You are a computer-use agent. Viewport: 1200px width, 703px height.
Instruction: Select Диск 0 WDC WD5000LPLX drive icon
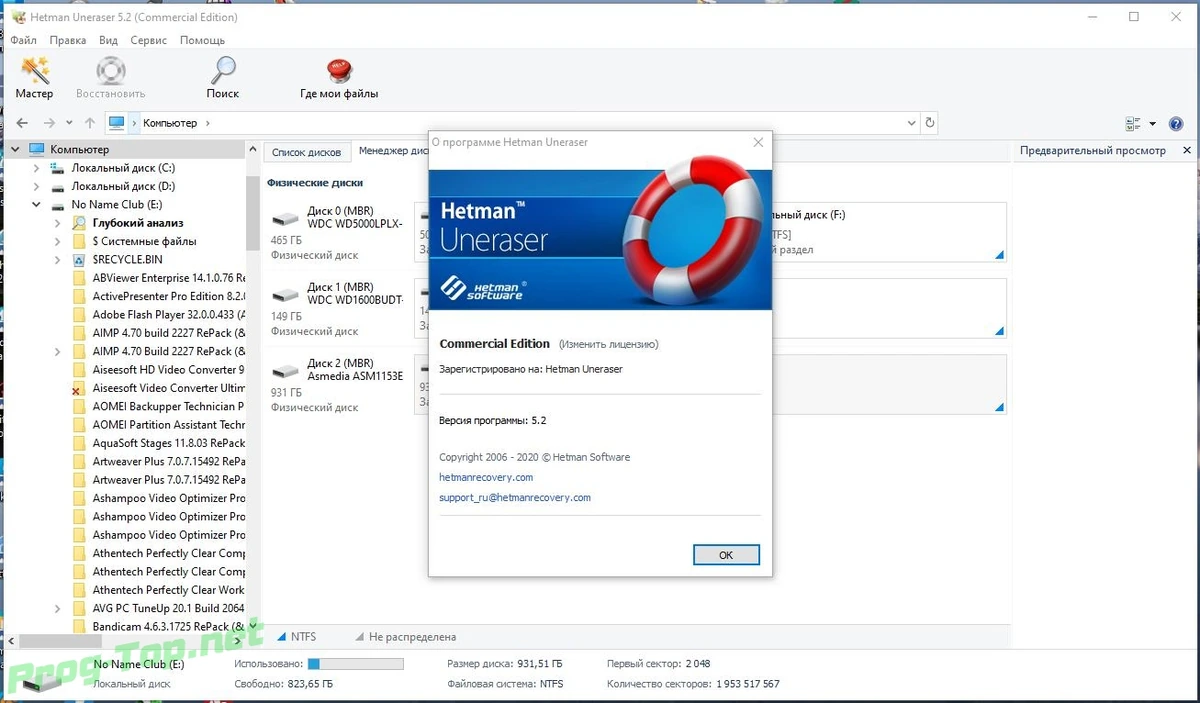coord(286,217)
